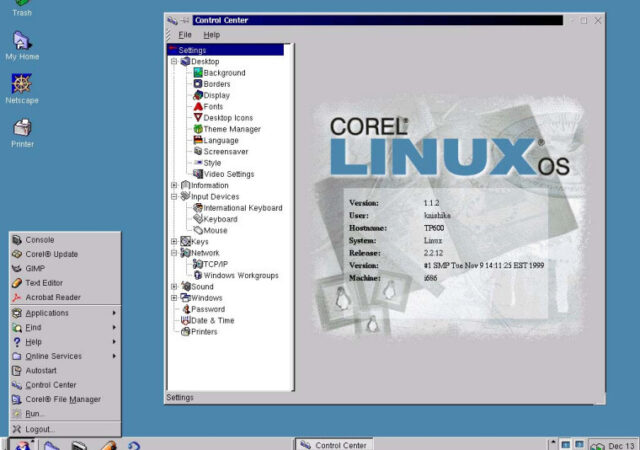Open the Trash desktop icon

click(x=21, y=5)
